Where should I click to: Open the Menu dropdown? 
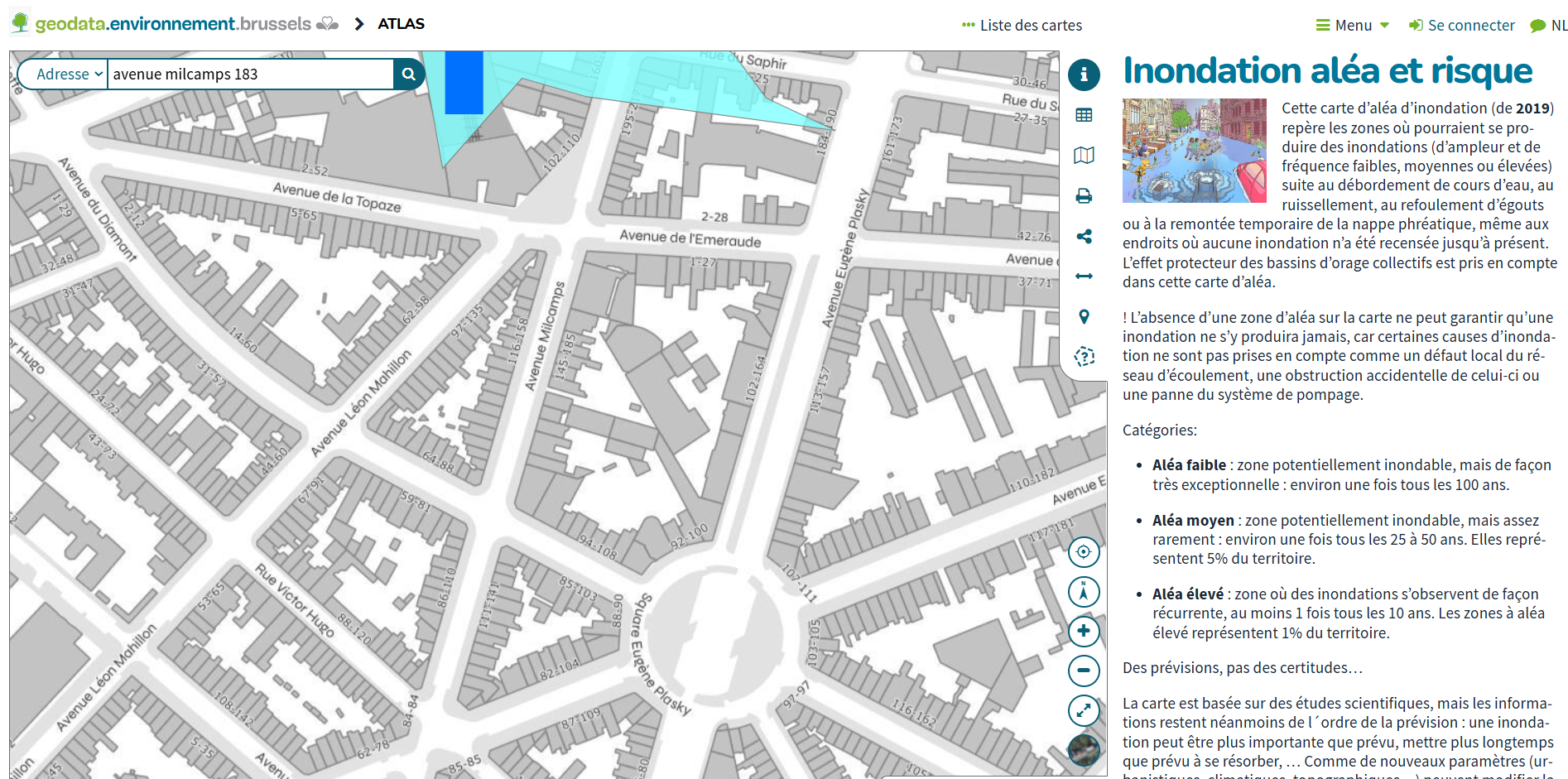pyautogui.click(x=1353, y=26)
